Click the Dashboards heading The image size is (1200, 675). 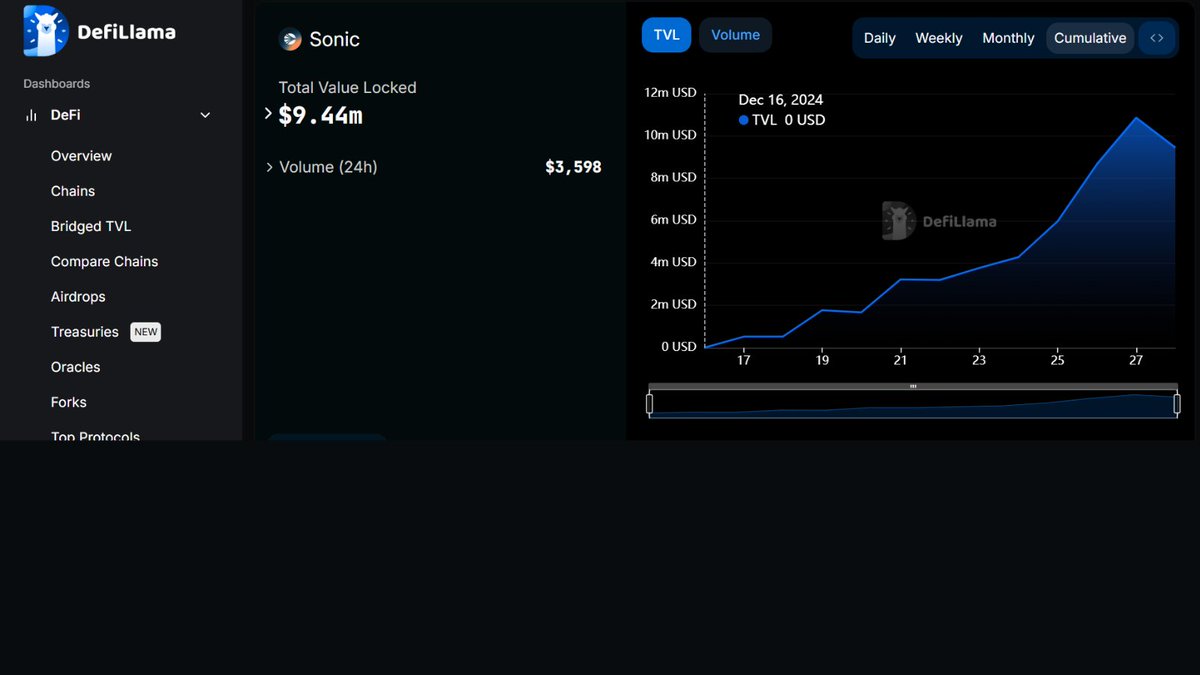[x=57, y=84]
